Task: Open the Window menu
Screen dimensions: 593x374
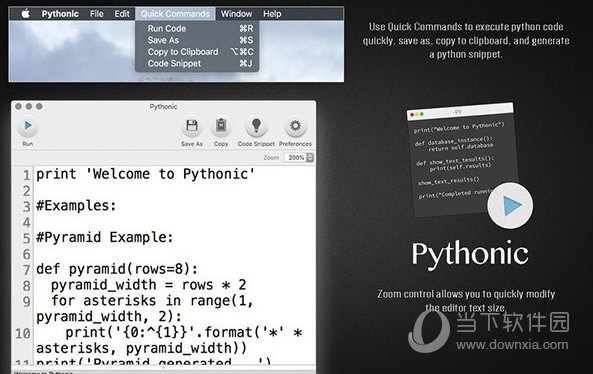Action: click(x=236, y=14)
